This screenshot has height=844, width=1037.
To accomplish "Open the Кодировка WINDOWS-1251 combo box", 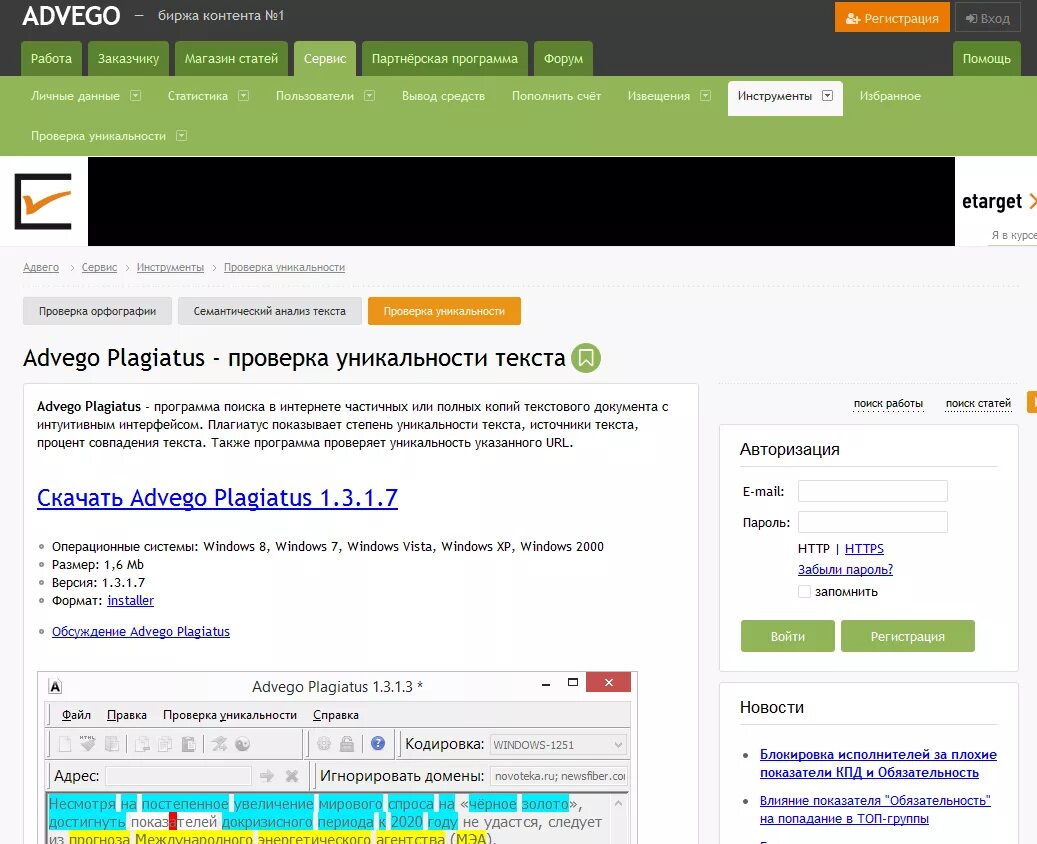I will click(x=558, y=745).
